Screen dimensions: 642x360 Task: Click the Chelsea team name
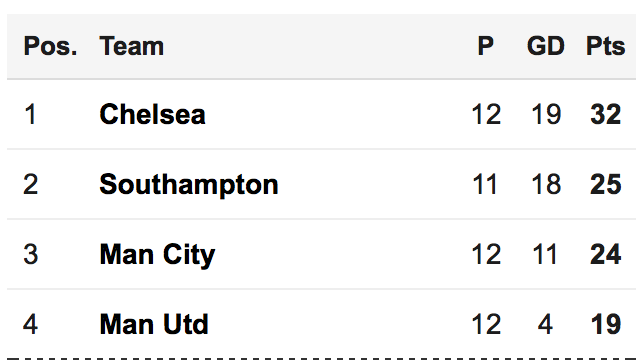pos(152,114)
